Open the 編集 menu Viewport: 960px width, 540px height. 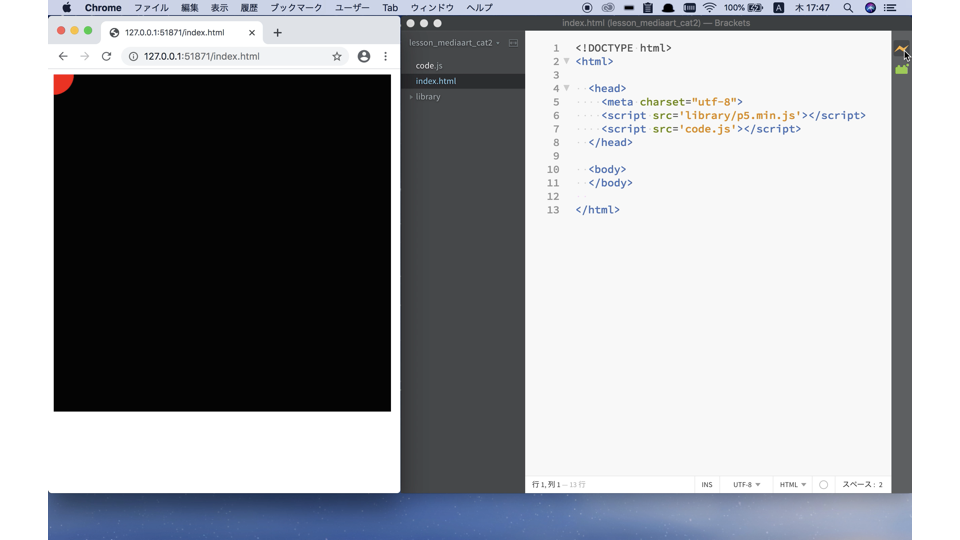[190, 8]
